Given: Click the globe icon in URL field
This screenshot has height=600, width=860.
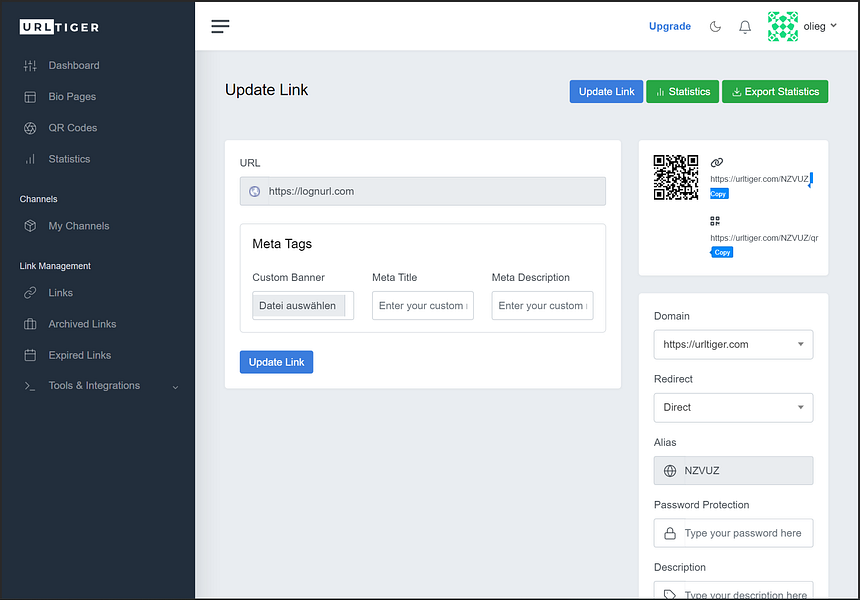Looking at the screenshot, I should click(254, 191).
